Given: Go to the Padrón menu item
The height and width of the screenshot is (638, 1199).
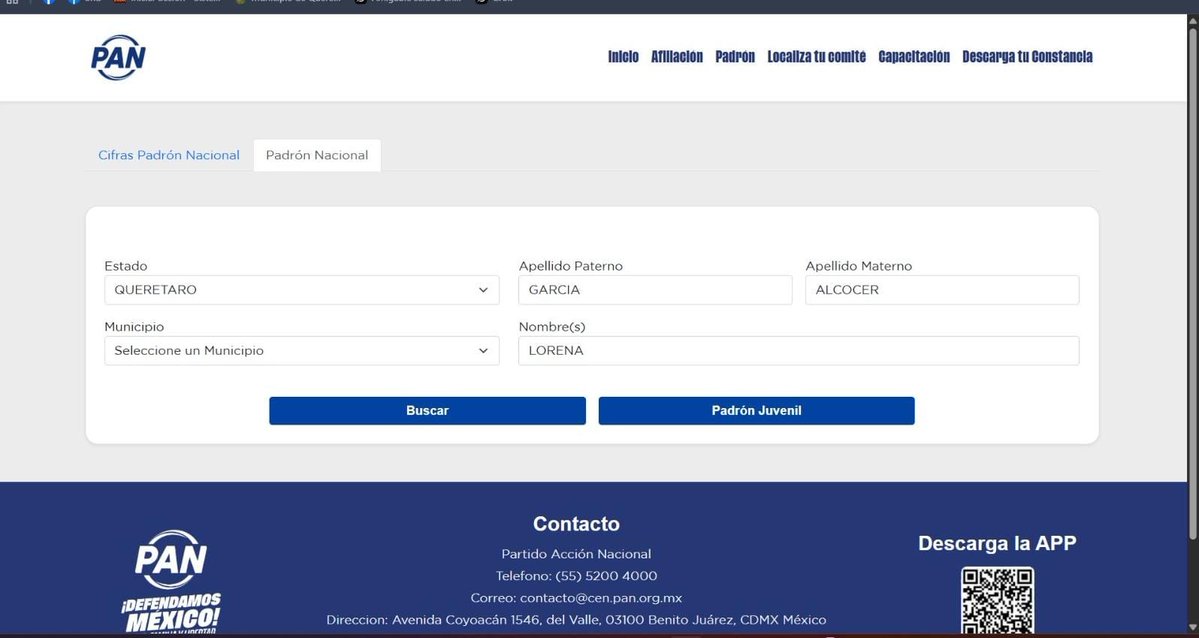Looking at the screenshot, I should point(735,57).
